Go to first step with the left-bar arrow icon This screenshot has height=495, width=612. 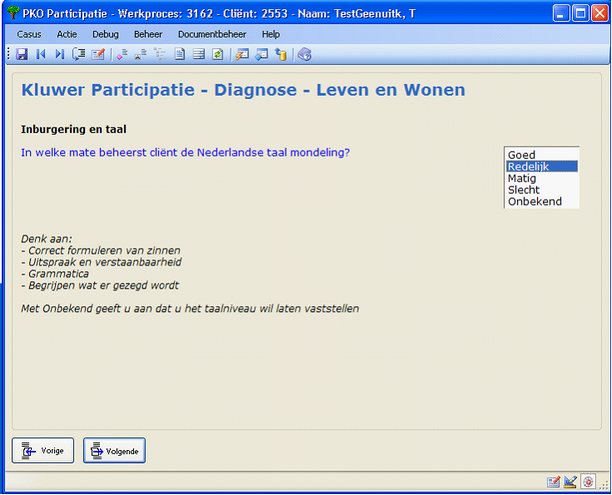41,54
